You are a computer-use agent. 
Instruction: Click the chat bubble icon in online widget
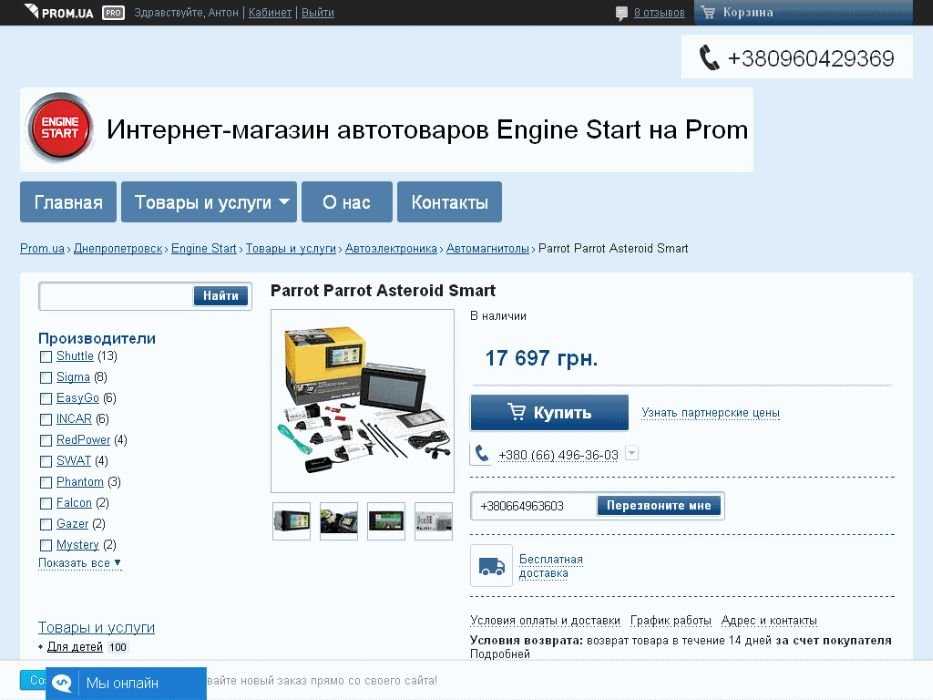point(62,683)
